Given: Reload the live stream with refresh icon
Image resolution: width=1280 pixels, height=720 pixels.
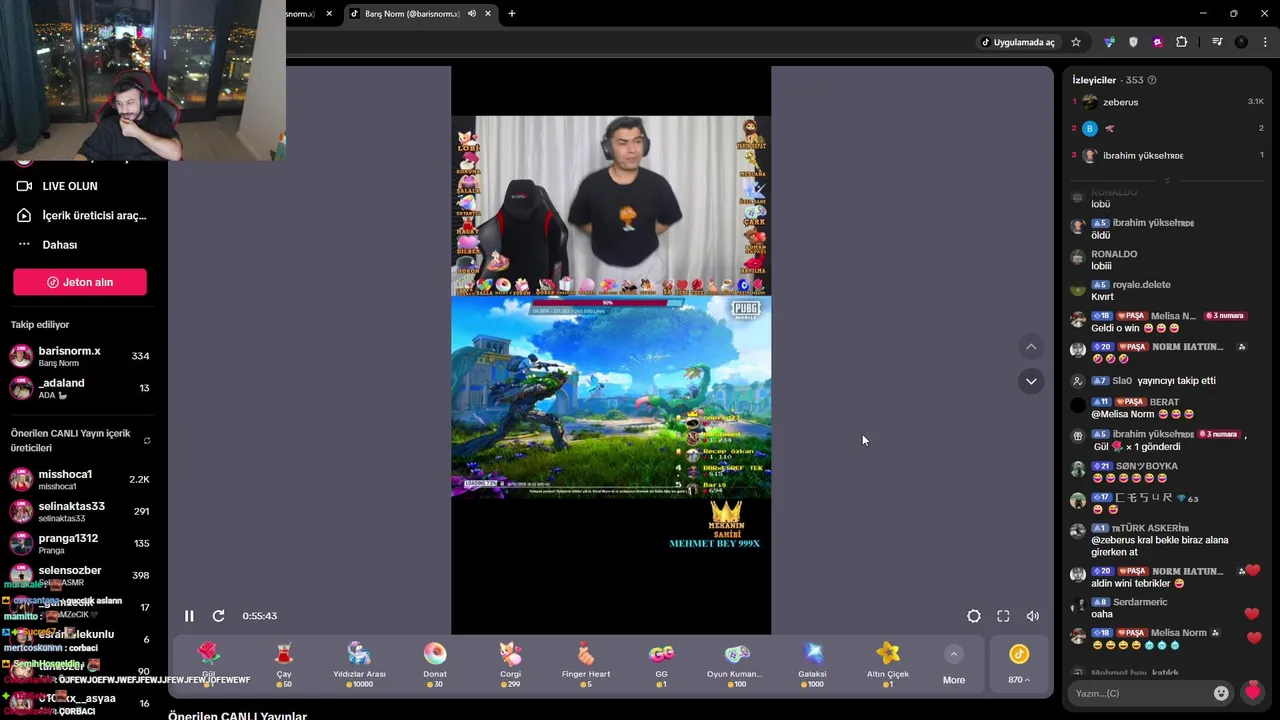Looking at the screenshot, I should tap(218, 616).
